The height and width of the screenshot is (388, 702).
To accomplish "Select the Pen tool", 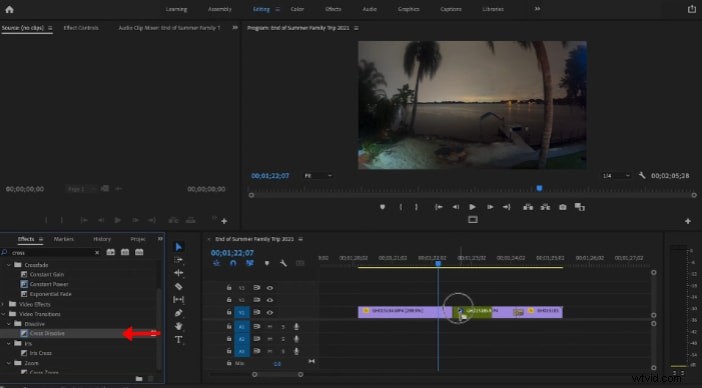I will pos(179,313).
